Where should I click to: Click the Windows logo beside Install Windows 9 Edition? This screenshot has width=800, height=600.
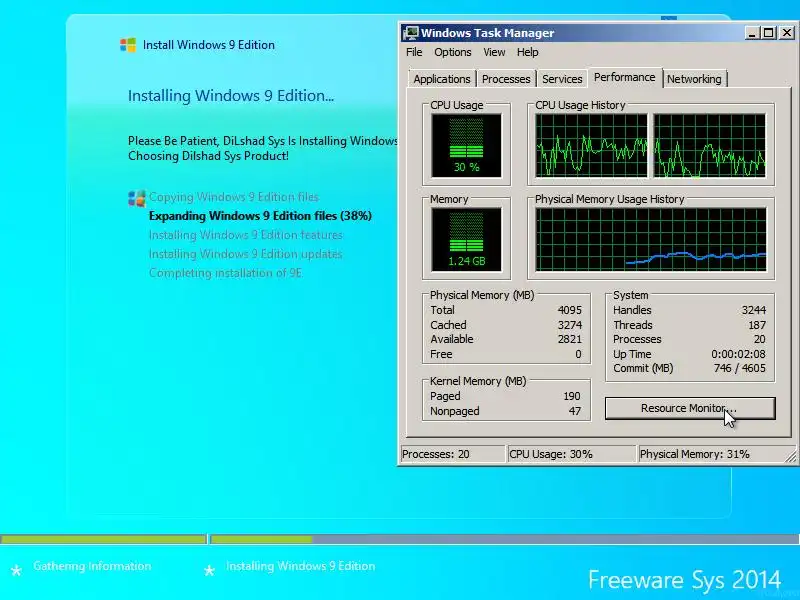[x=128, y=45]
